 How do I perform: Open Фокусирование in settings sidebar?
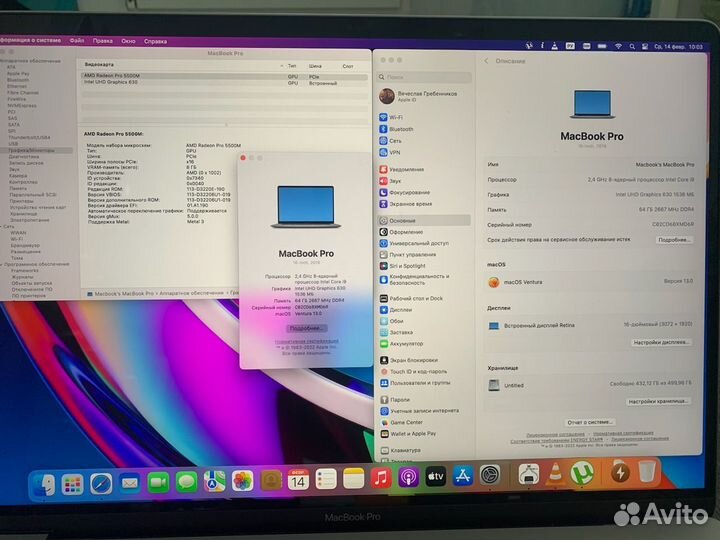405,192
